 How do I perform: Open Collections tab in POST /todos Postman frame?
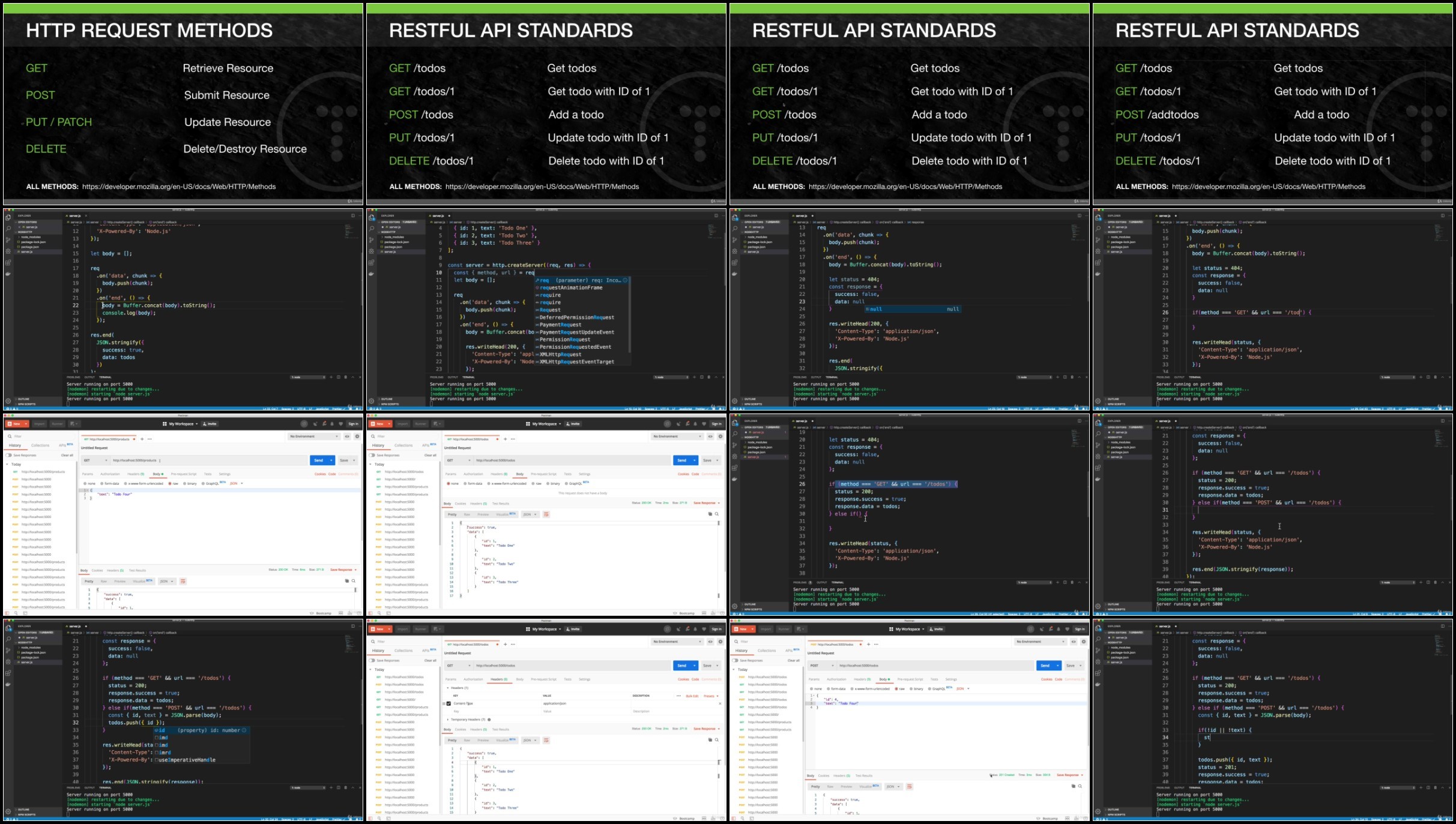pyautogui.click(x=767, y=651)
